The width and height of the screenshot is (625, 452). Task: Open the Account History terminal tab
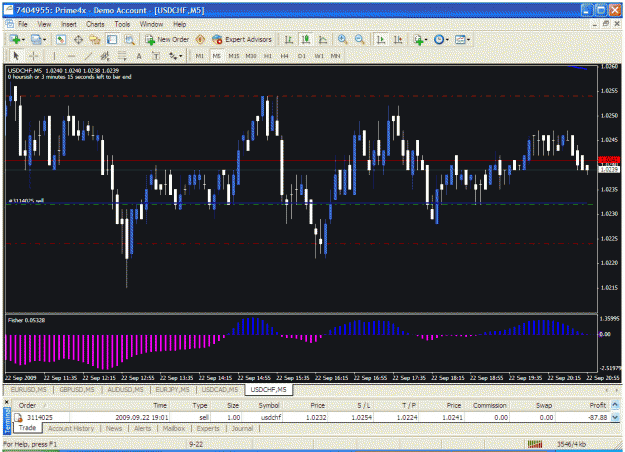[x=71, y=428]
